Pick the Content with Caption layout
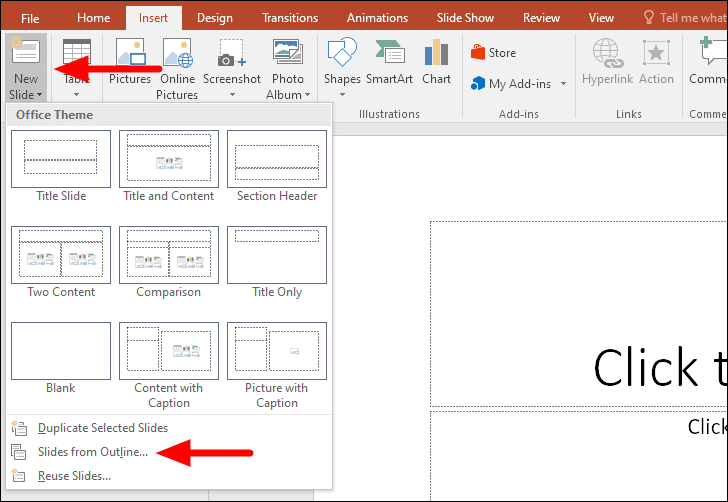 (x=169, y=351)
